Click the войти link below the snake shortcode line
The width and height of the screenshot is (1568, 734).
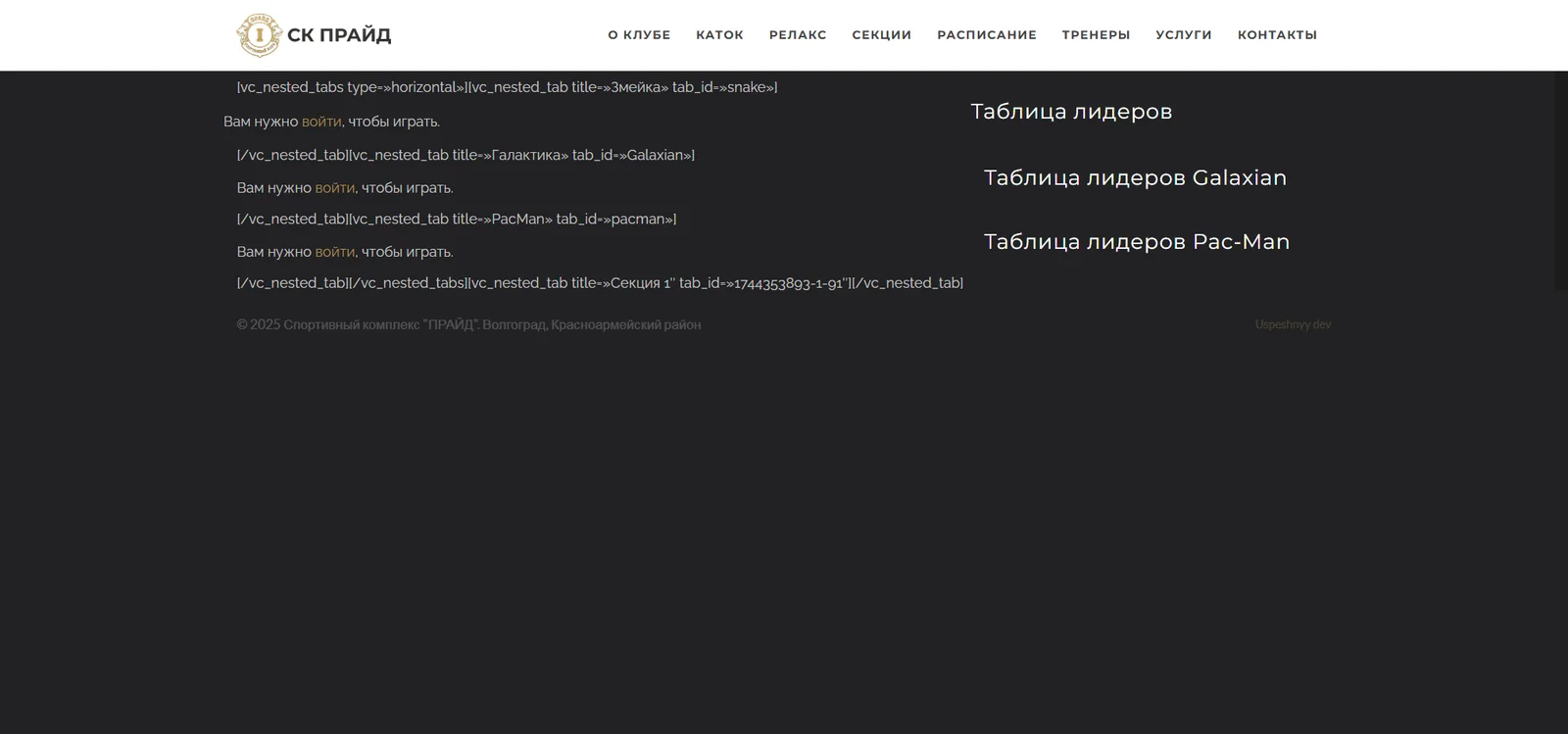pyautogui.click(x=321, y=122)
